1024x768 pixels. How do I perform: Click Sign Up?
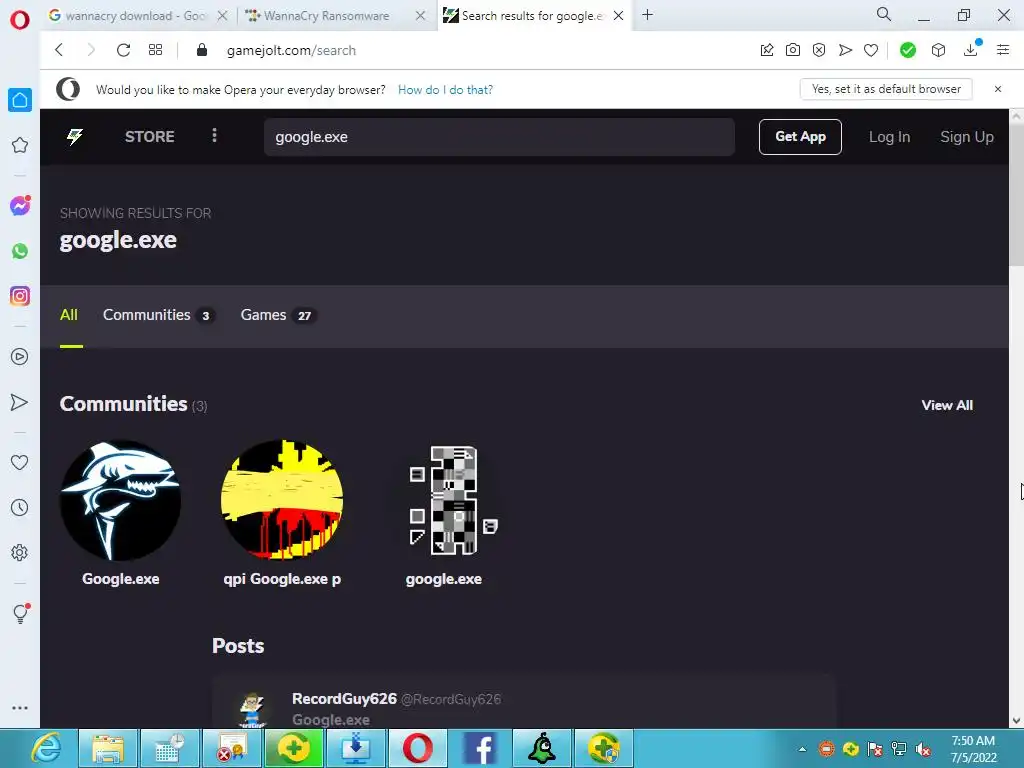pos(967,136)
